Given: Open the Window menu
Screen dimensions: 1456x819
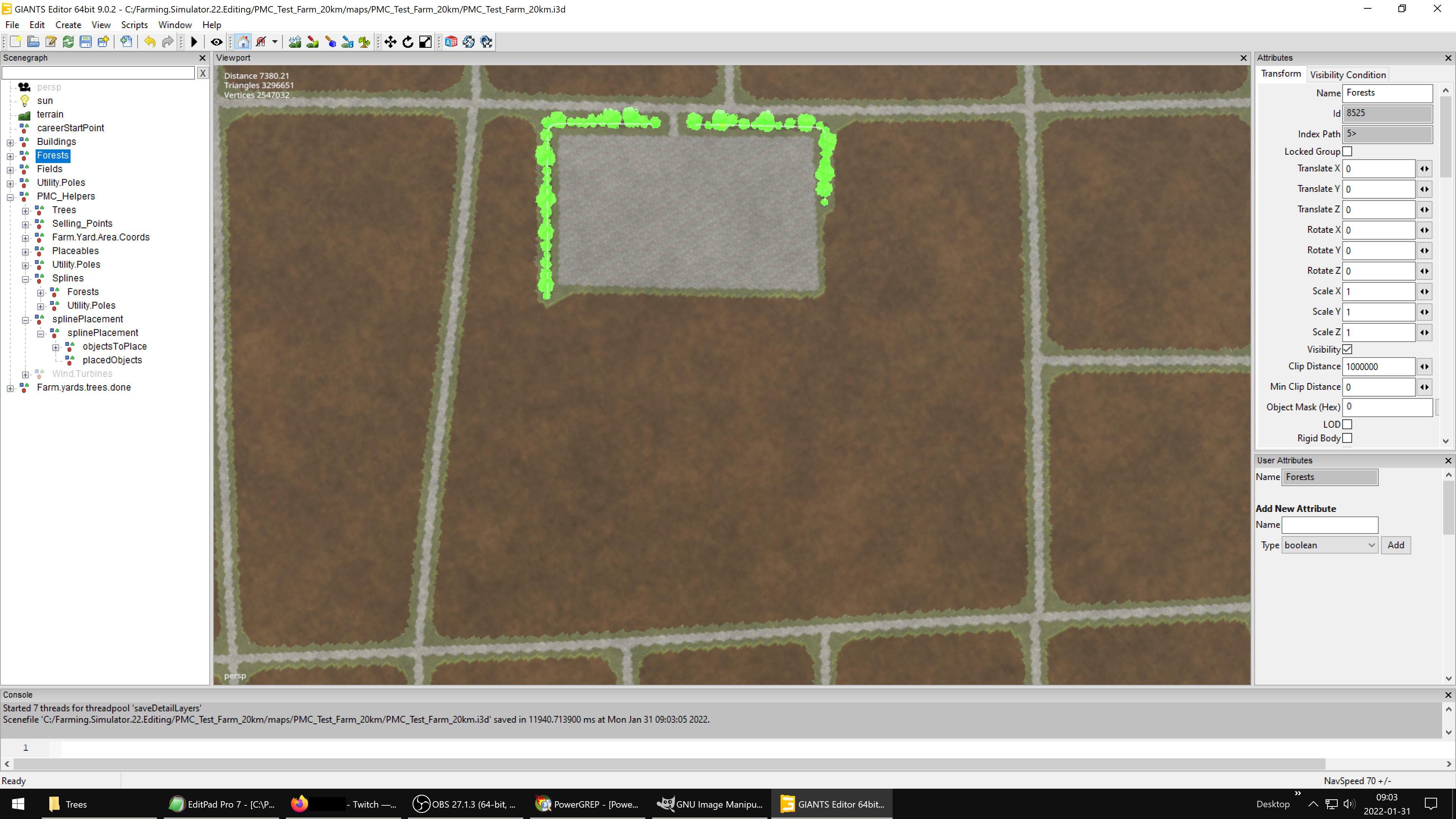Looking at the screenshot, I should (175, 25).
